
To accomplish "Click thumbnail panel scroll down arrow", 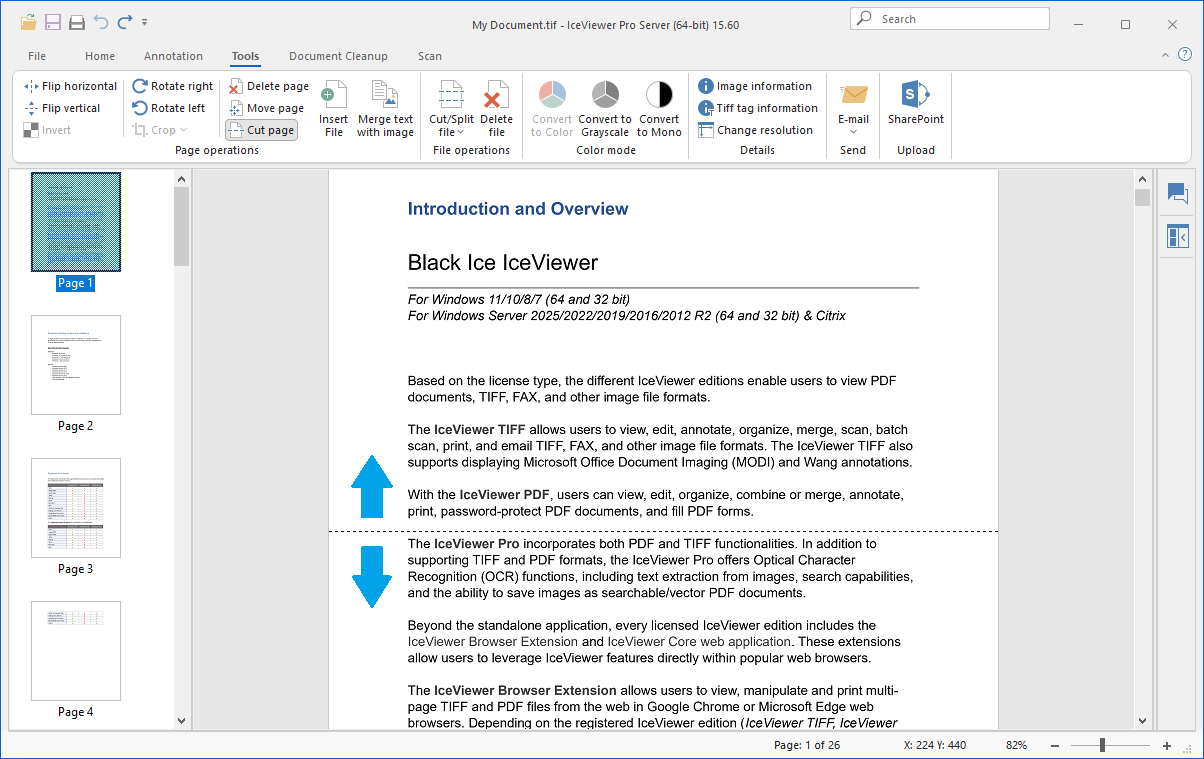I will click(x=181, y=720).
